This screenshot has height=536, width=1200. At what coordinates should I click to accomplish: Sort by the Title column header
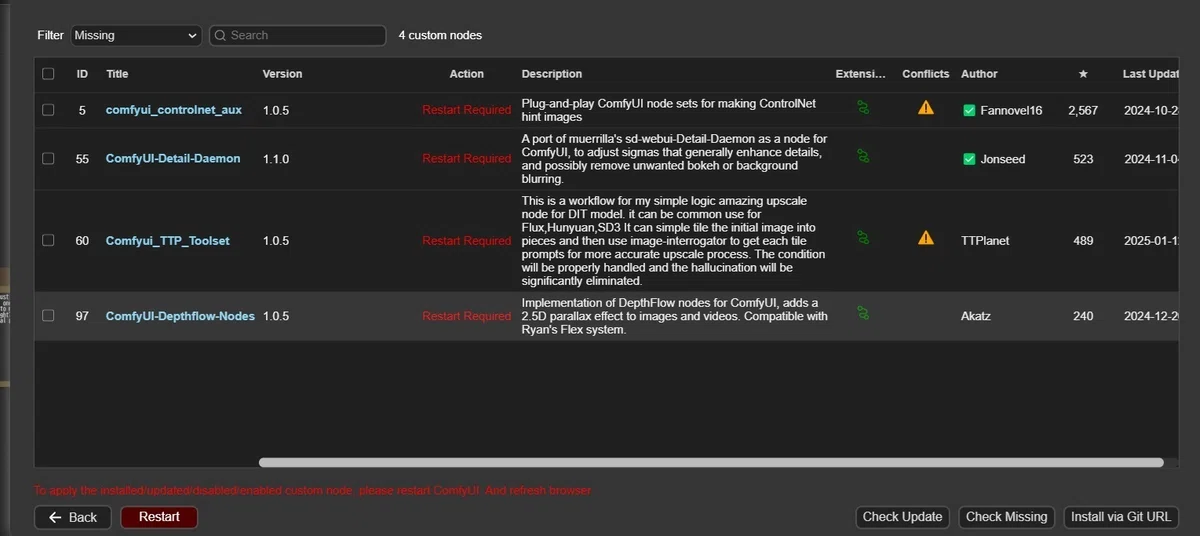[117, 74]
